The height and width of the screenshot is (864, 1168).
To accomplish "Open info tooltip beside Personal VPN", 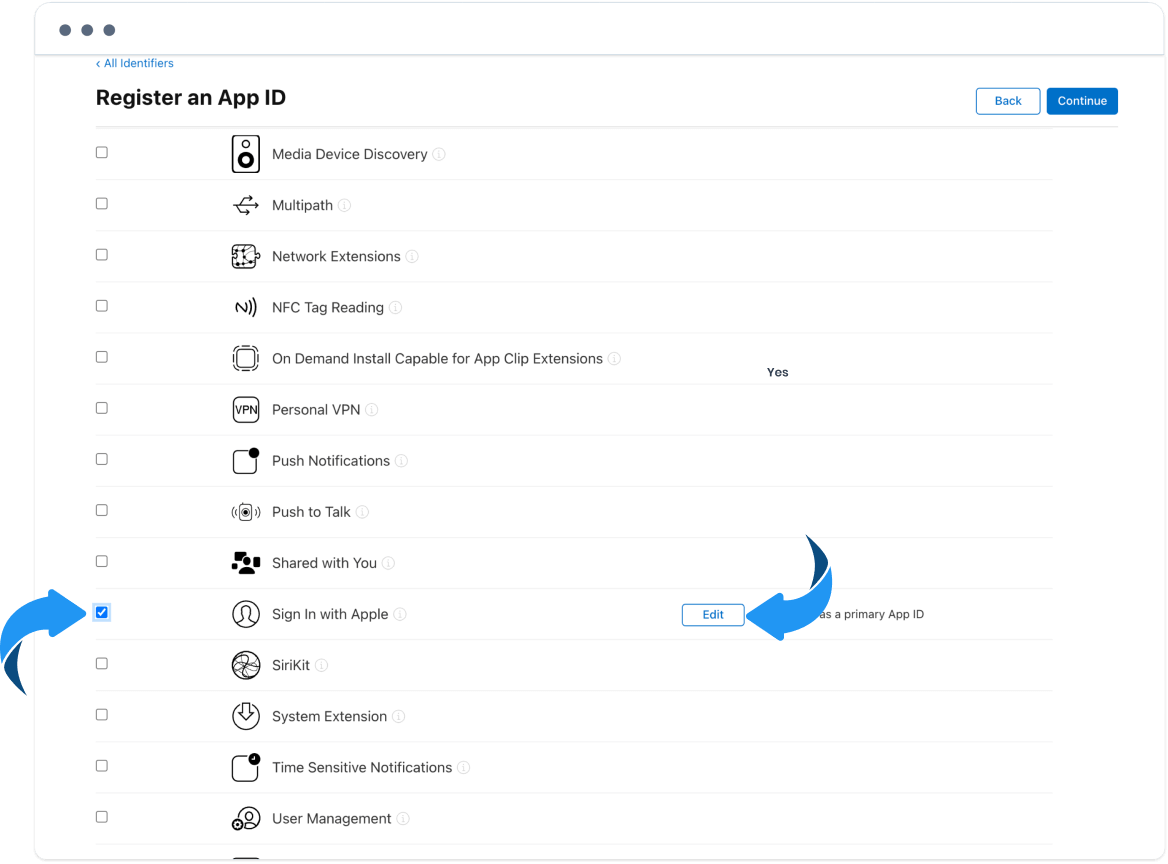I will (372, 410).
